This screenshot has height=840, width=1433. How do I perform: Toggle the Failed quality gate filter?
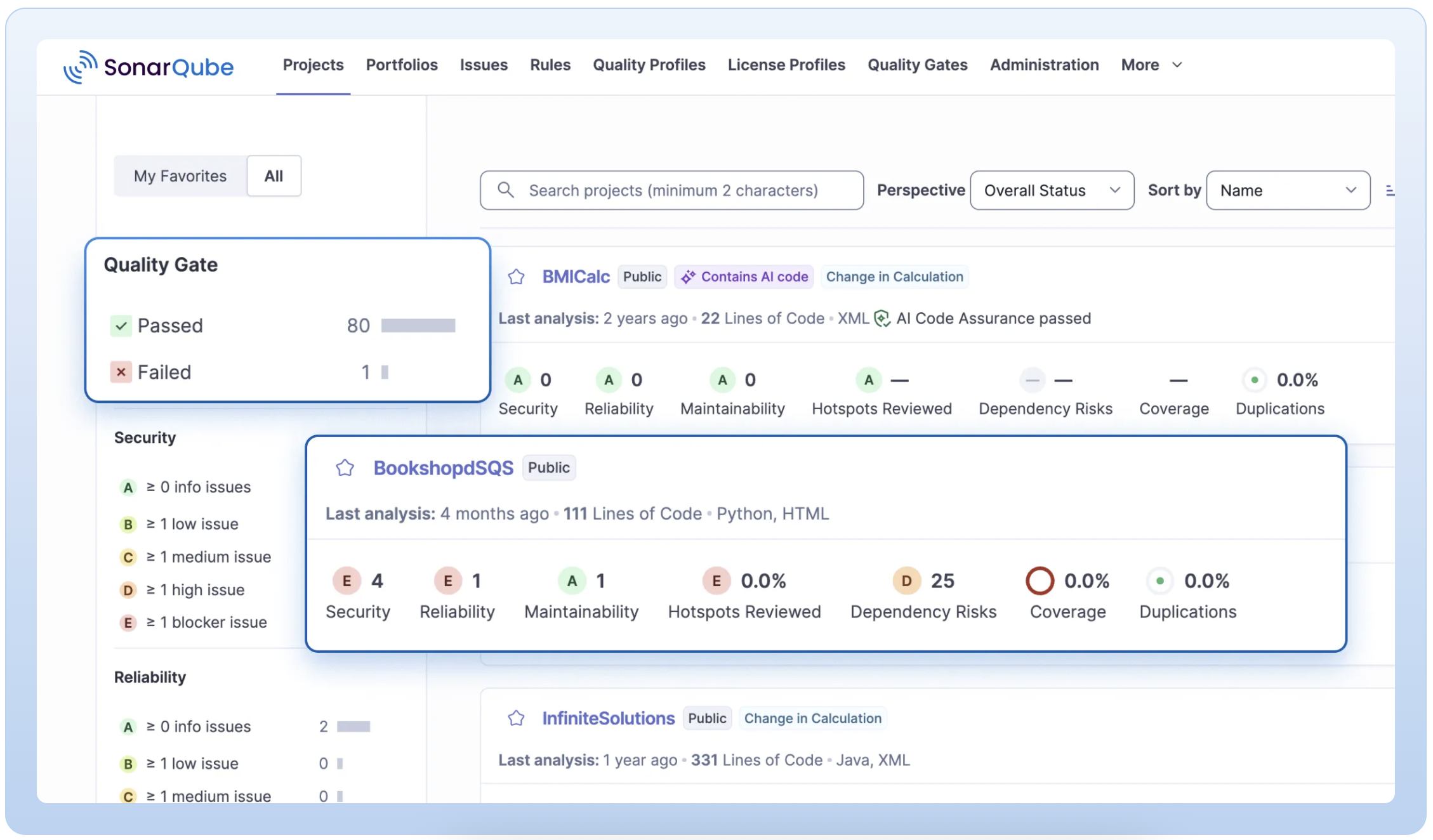[282, 372]
